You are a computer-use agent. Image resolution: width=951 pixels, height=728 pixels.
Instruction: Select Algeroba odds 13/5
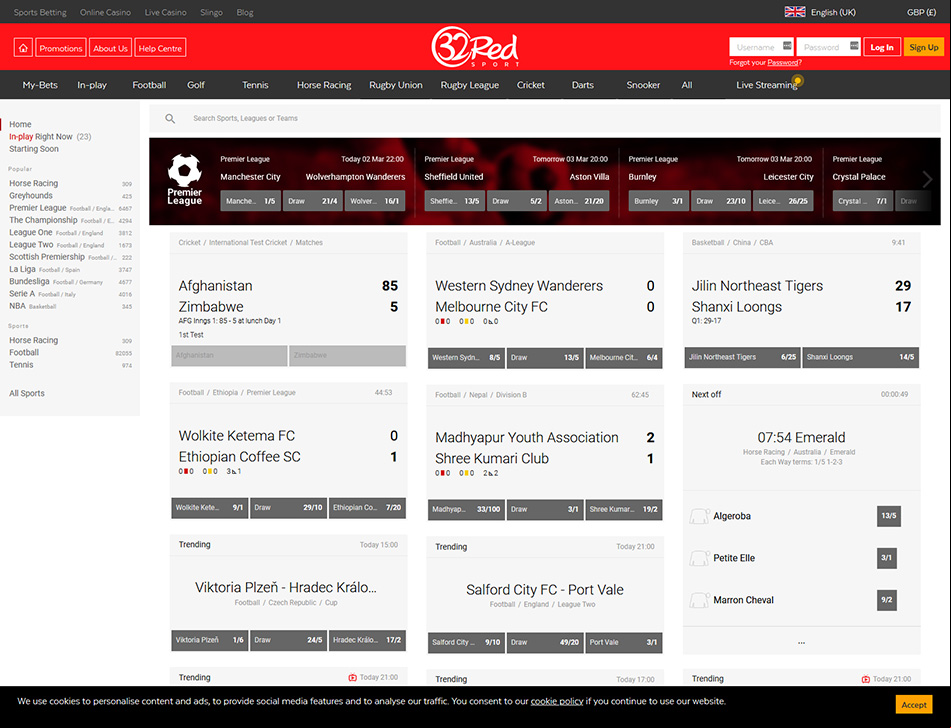click(x=889, y=516)
